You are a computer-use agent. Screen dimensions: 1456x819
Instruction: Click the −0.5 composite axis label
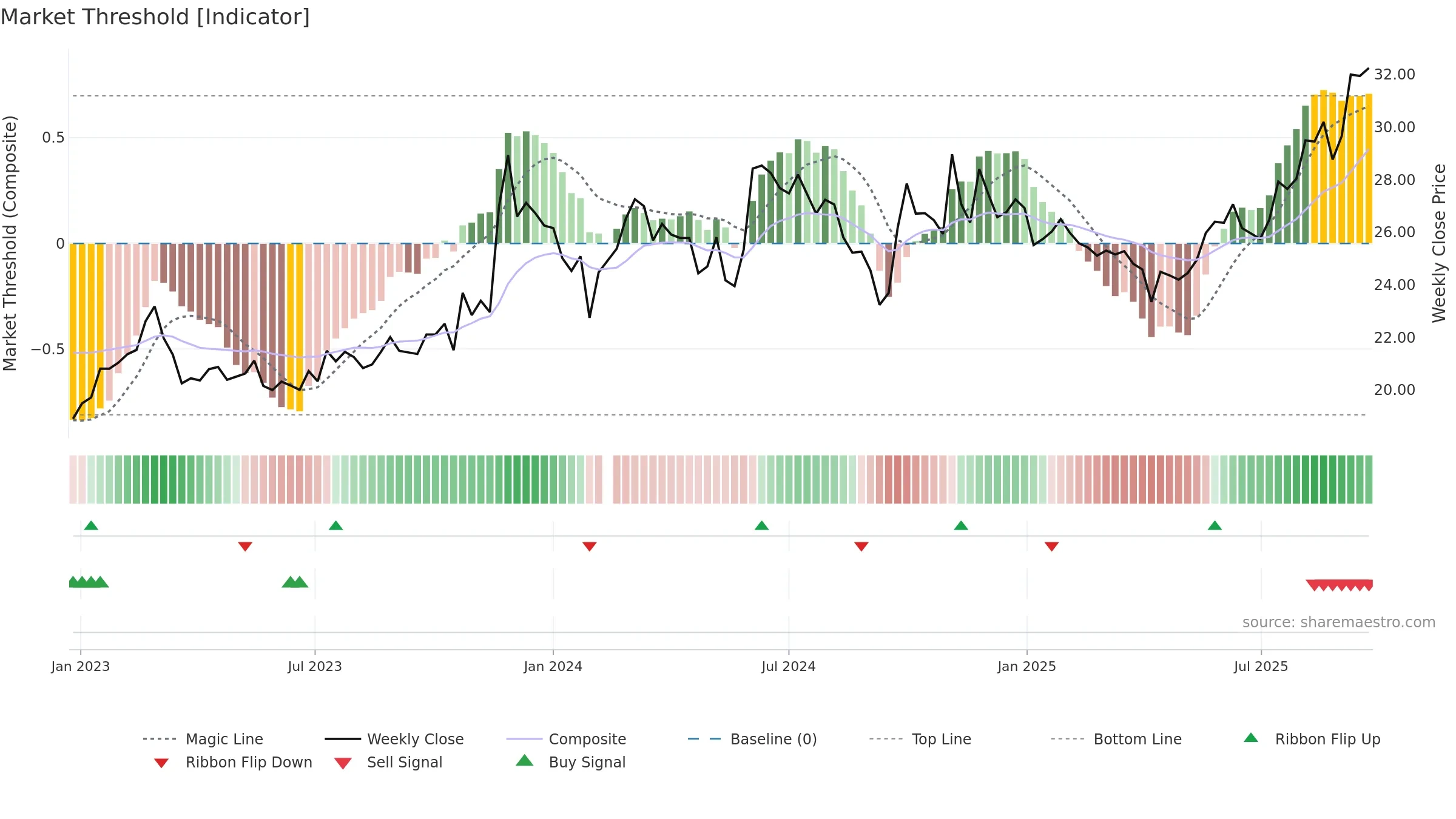pyautogui.click(x=48, y=349)
